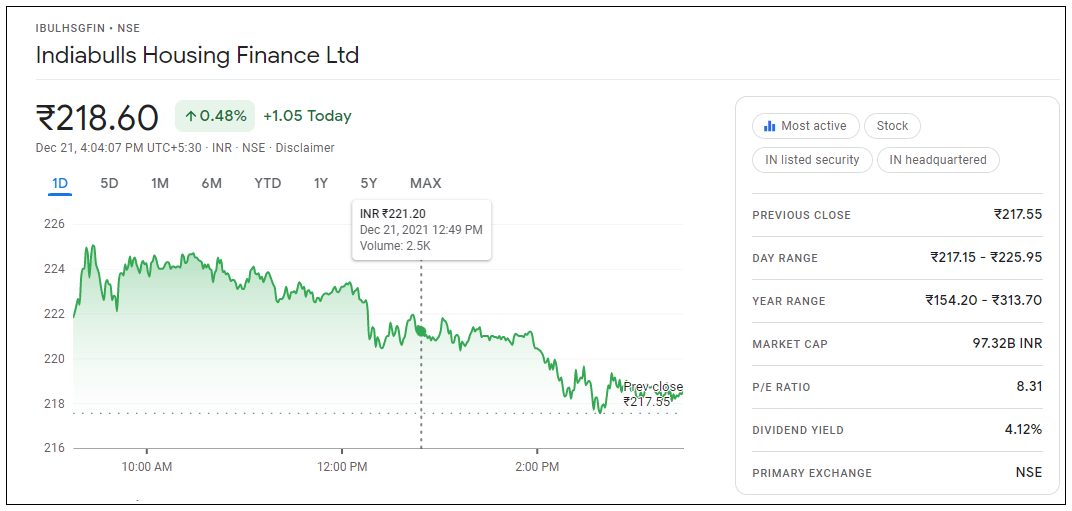Click the green up-arrow in 0.48% badge
Image resolution: width=1072 pixels, height=511 pixels.
(x=191, y=116)
